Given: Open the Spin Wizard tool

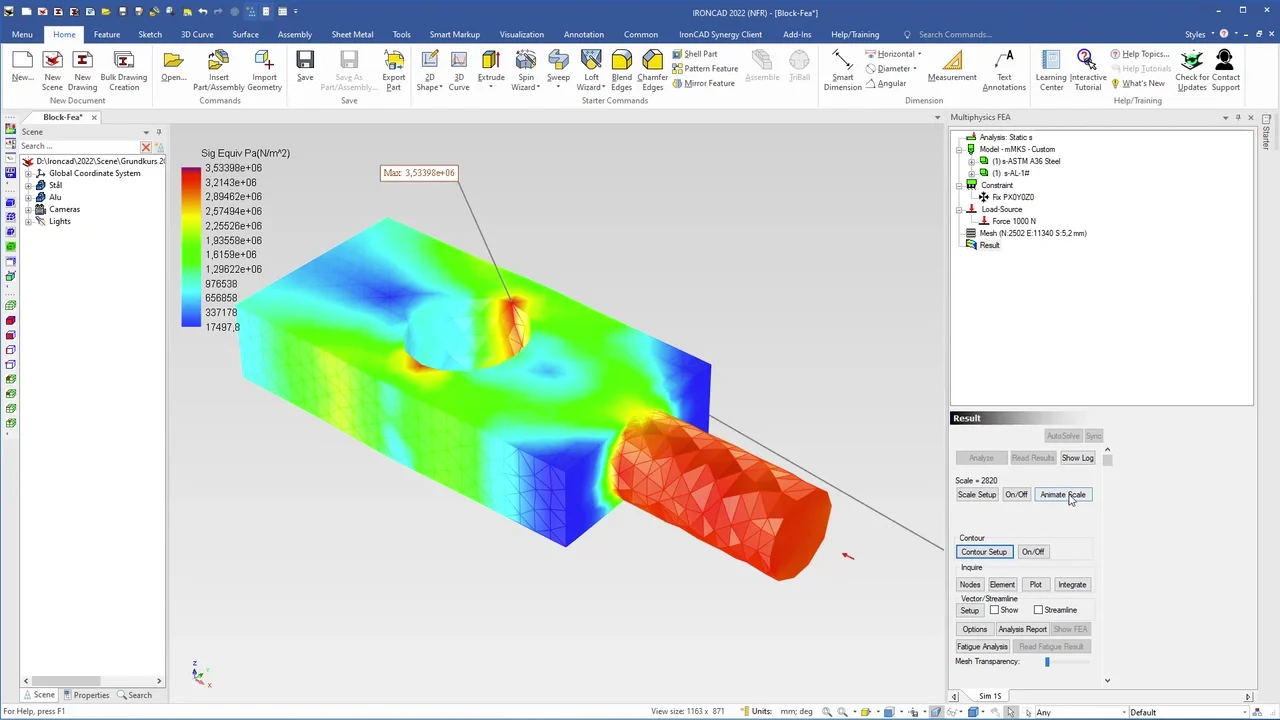Looking at the screenshot, I should tap(526, 70).
